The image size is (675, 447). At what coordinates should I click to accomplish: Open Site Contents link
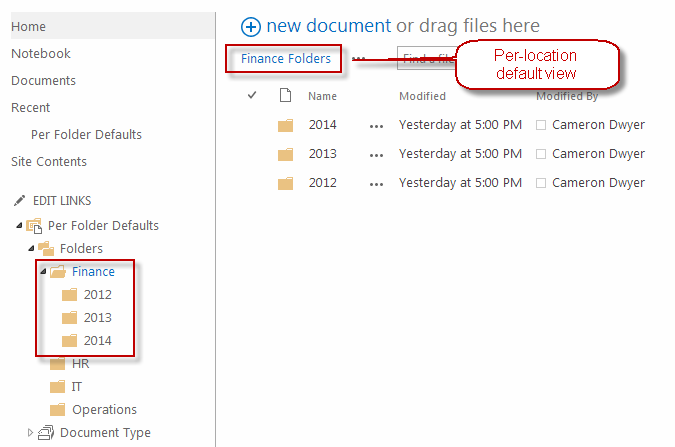(x=49, y=161)
